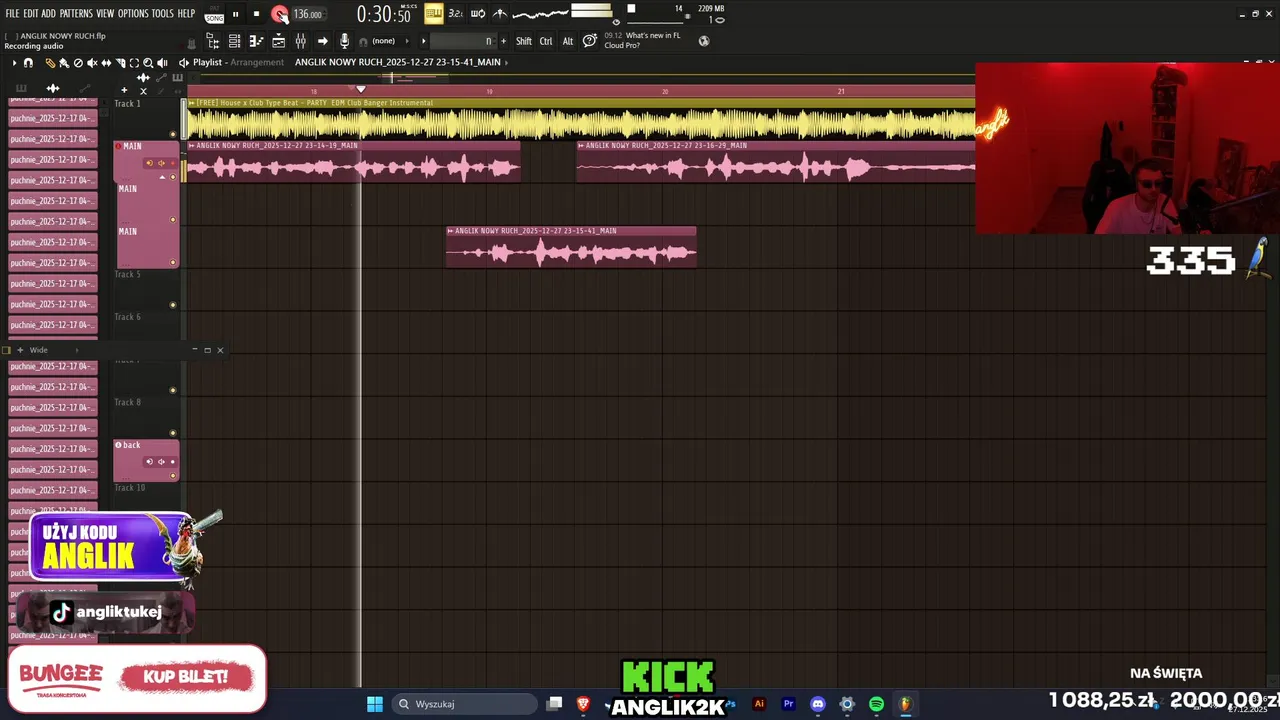Select the zoom tool in playlist

[x=148, y=63]
